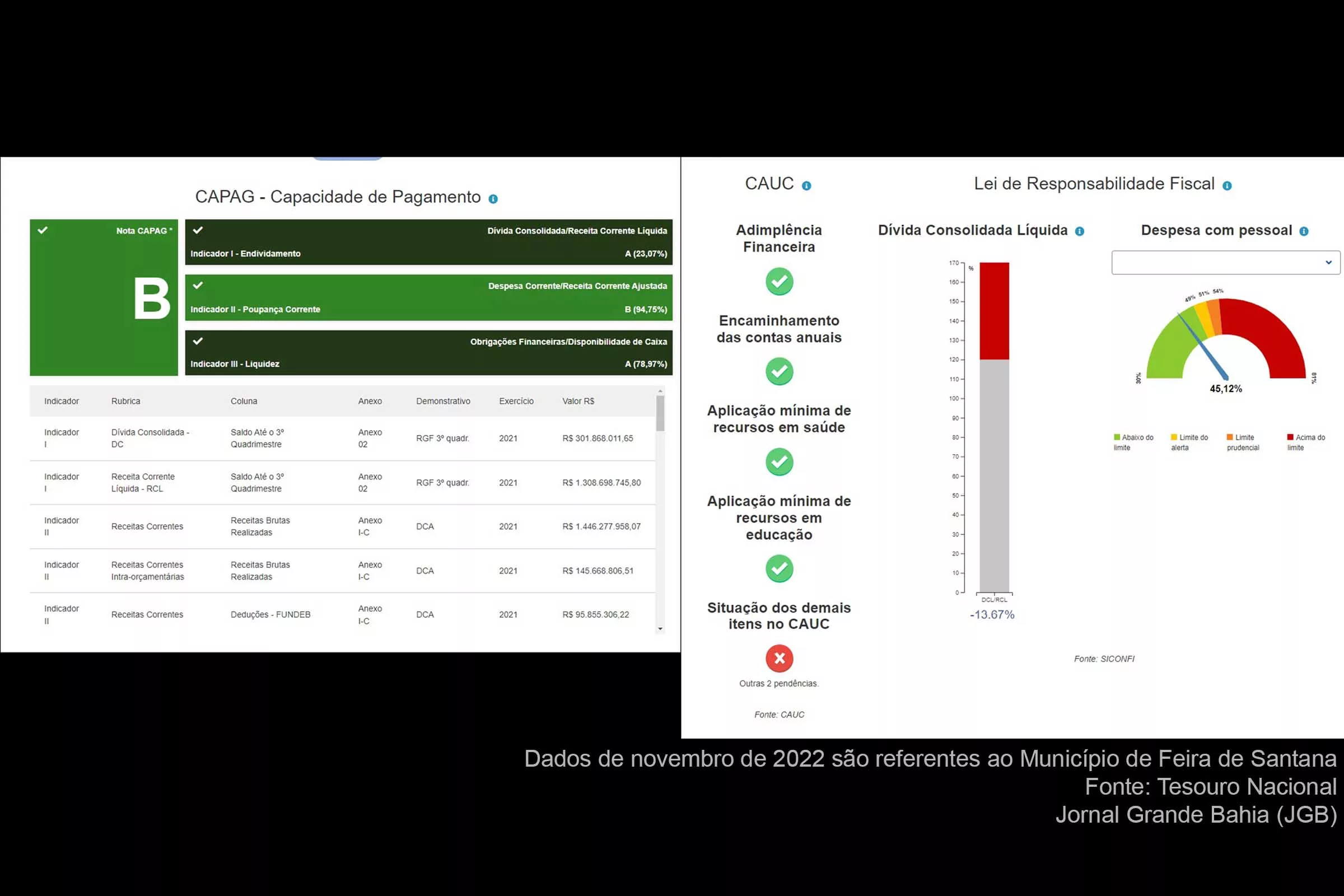Viewport: 1344px width, 896px height.
Task: Click Indicador III - Liquidez bar
Action: [428, 353]
